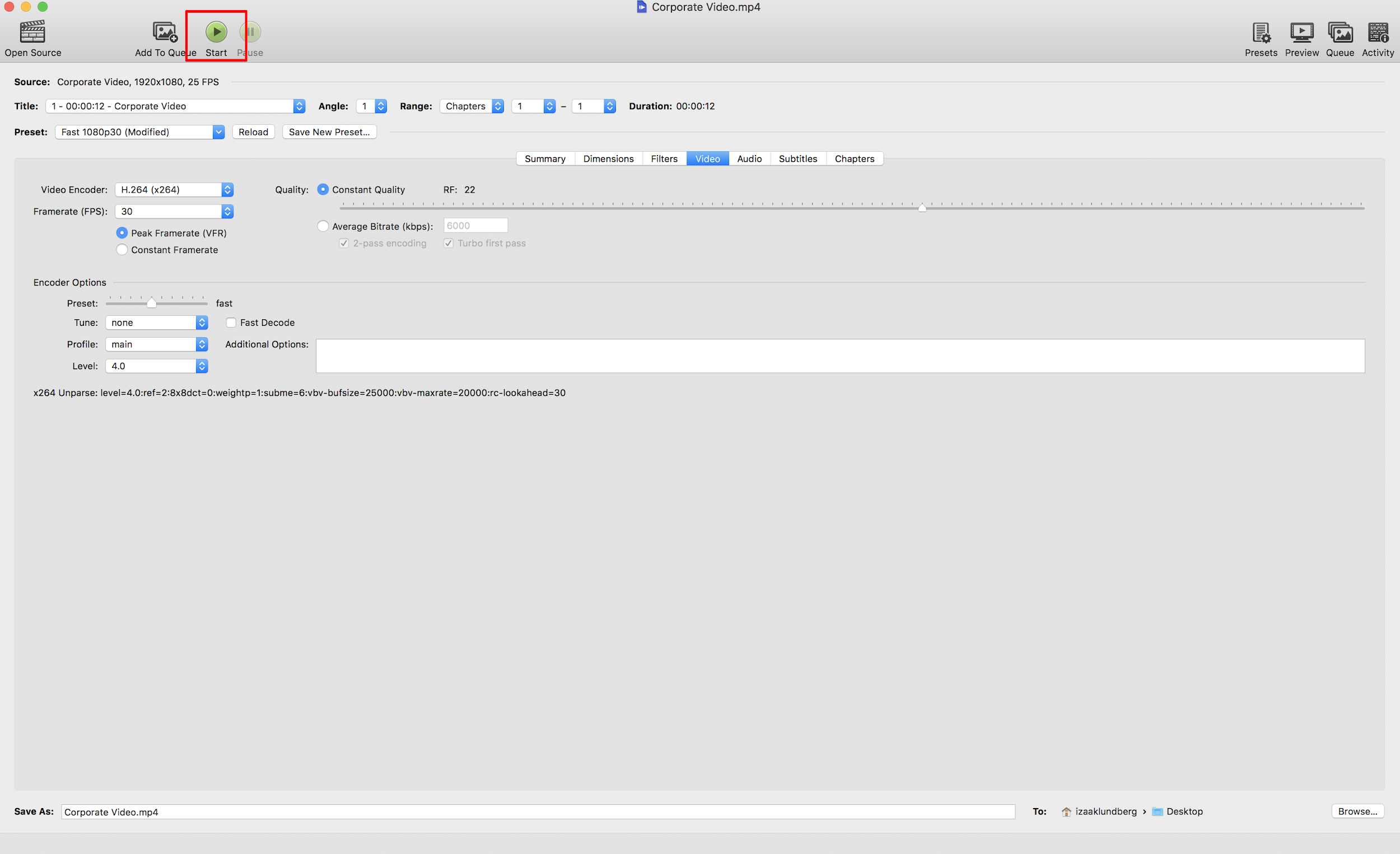1400x854 pixels.
Task: Click the green maximize window button
Action: click(x=43, y=7)
